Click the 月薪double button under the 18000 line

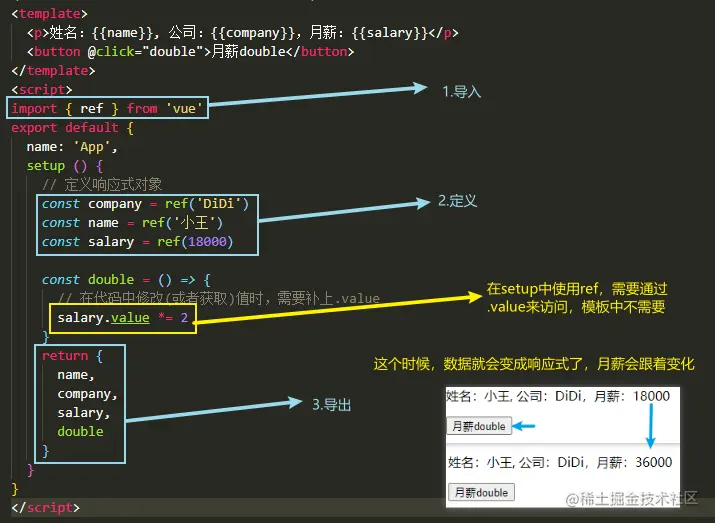pyautogui.click(x=479, y=426)
